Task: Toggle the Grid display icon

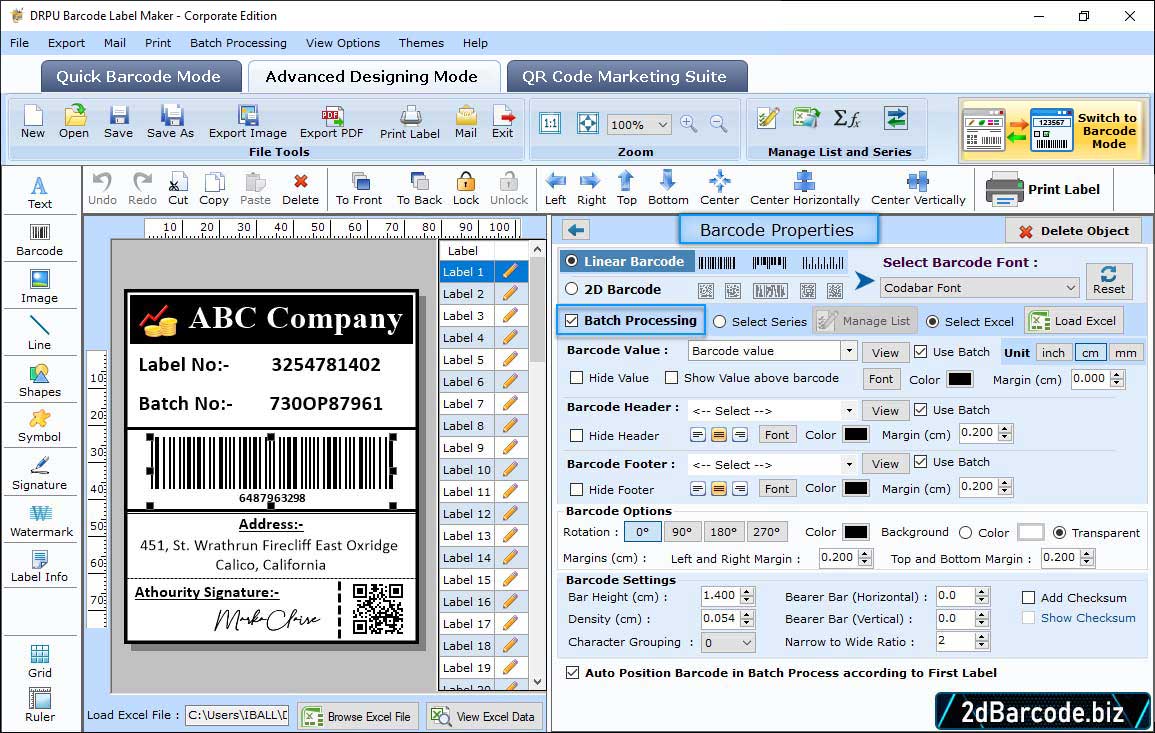Action: (x=40, y=662)
